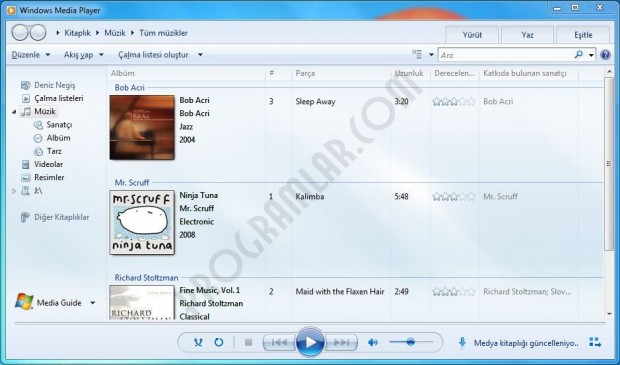Open the Düzenle menu
This screenshot has width=620, height=365.
[31, 55]
